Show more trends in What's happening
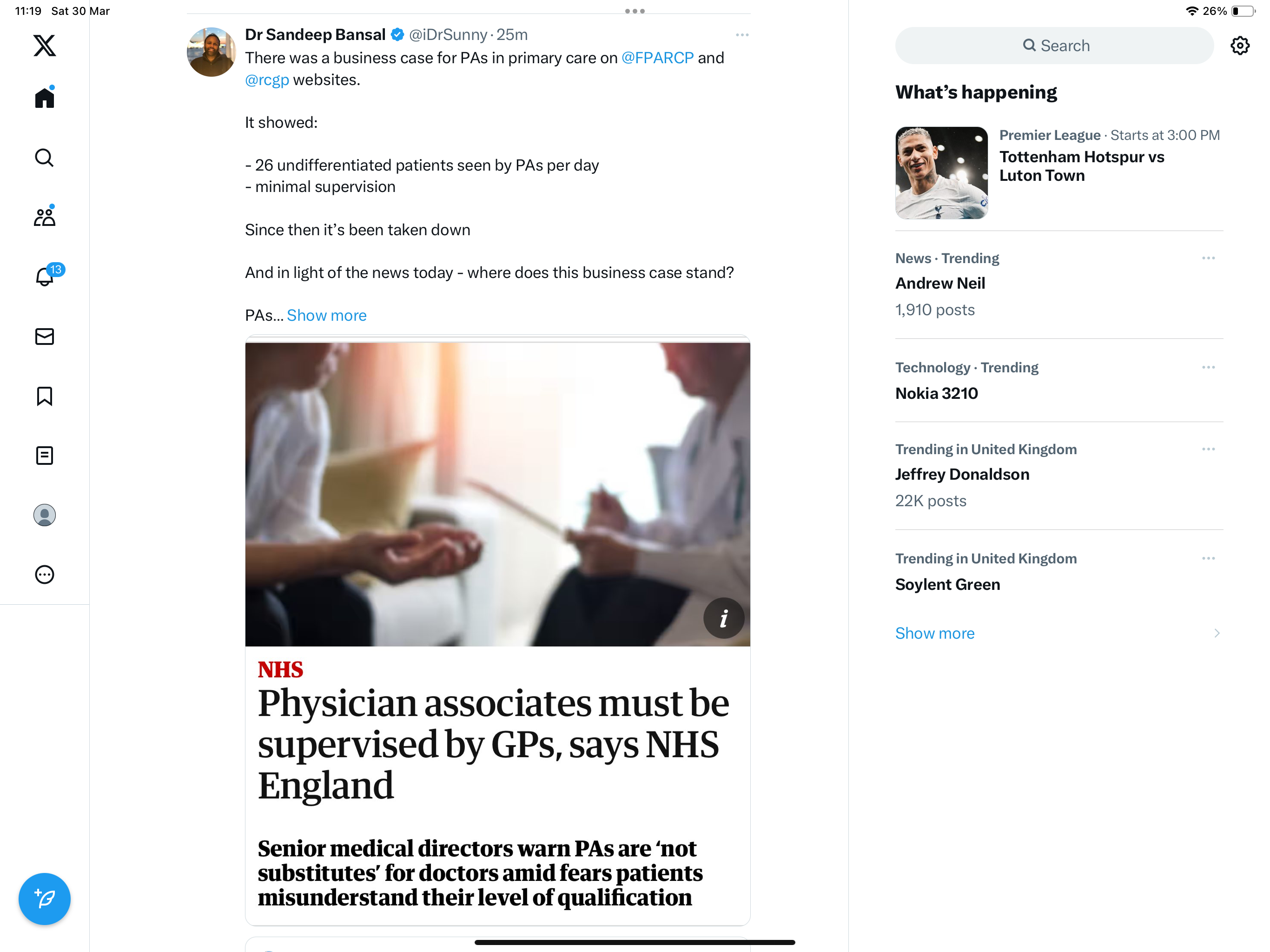This screenshot has width=1270, height=952. tap(935, 633)
